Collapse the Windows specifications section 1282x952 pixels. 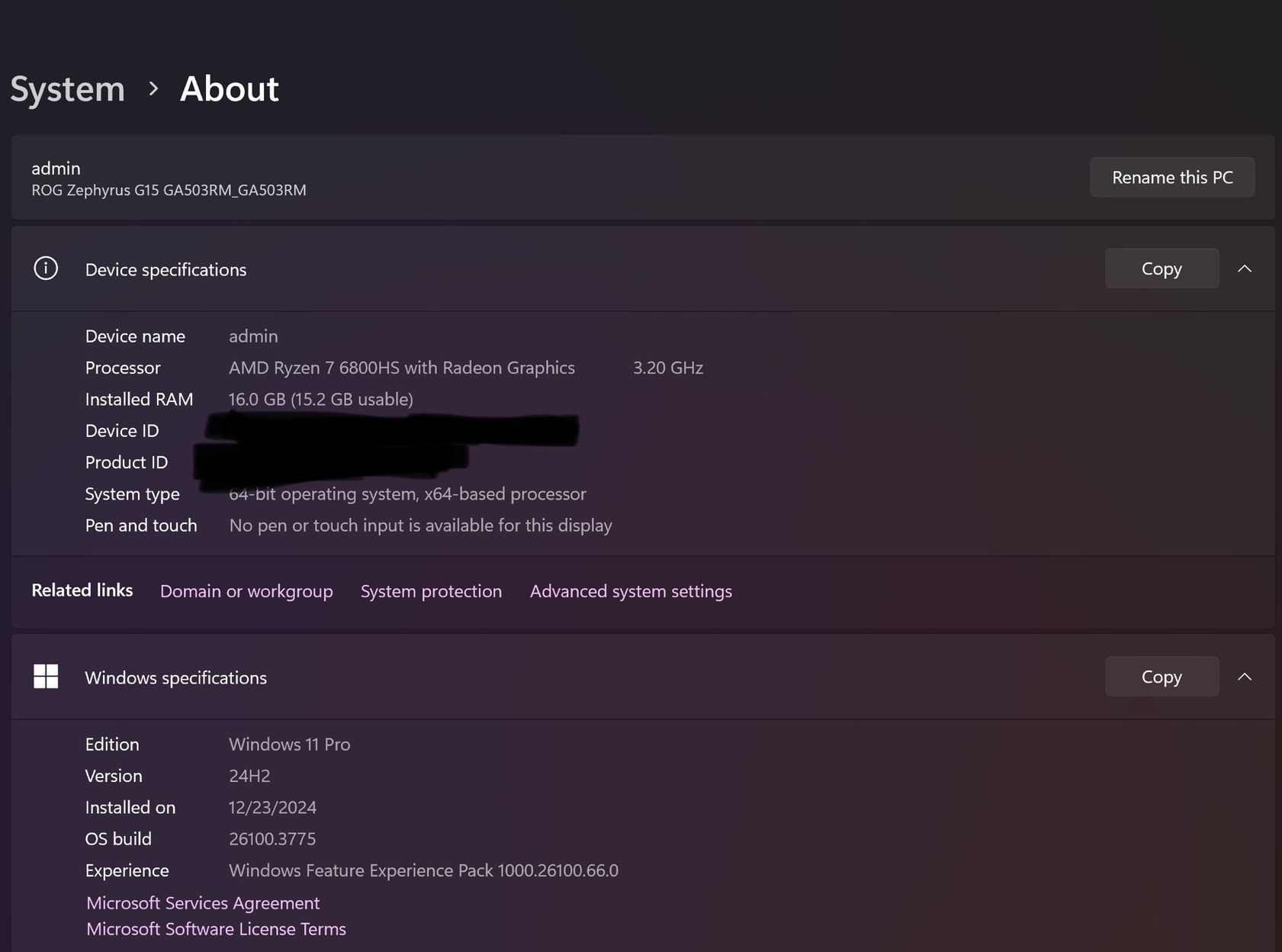coord(1245,677)
